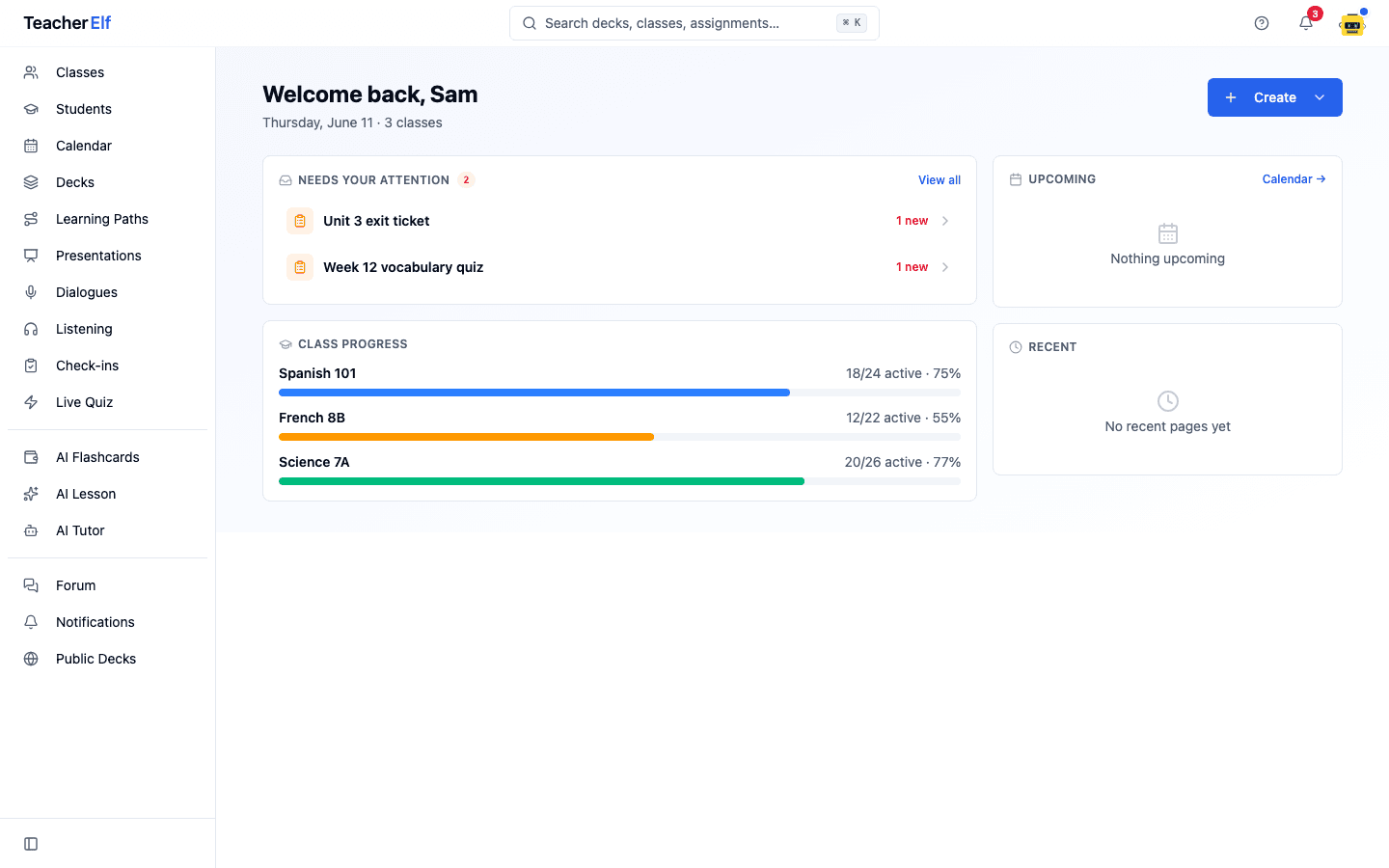This screenshot has width=1389, height=868.
Task: Click the Spanish 101 blue progress bar
Action: click(x=534, y=393)
